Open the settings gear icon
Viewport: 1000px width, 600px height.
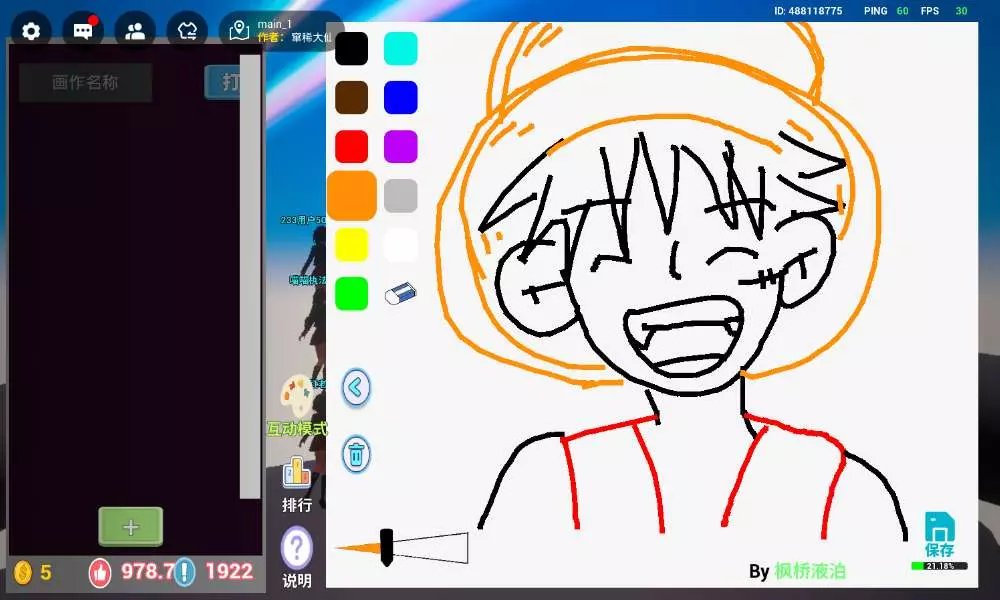[31, 31]
